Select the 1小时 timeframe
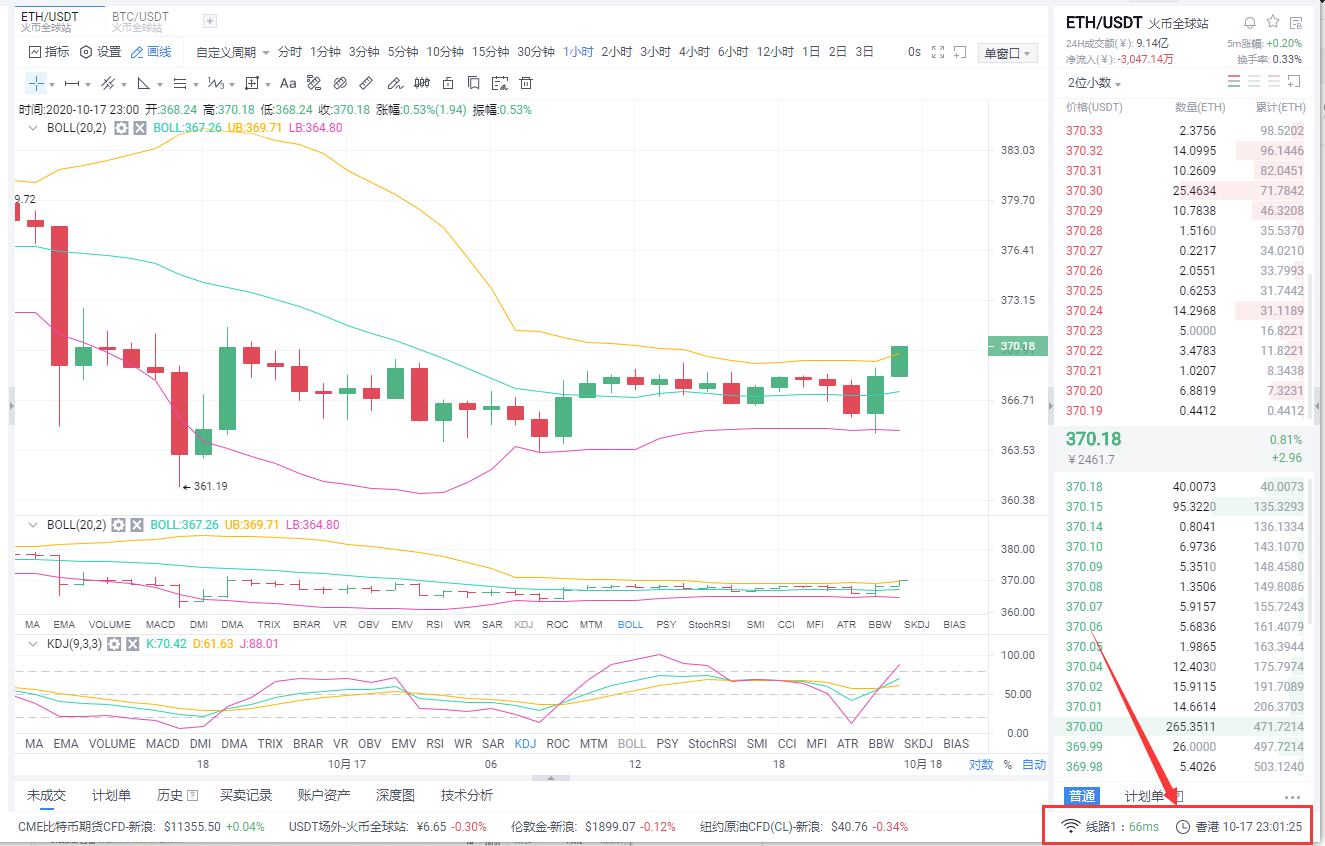 pyautogui.click(x=577, y=52)
